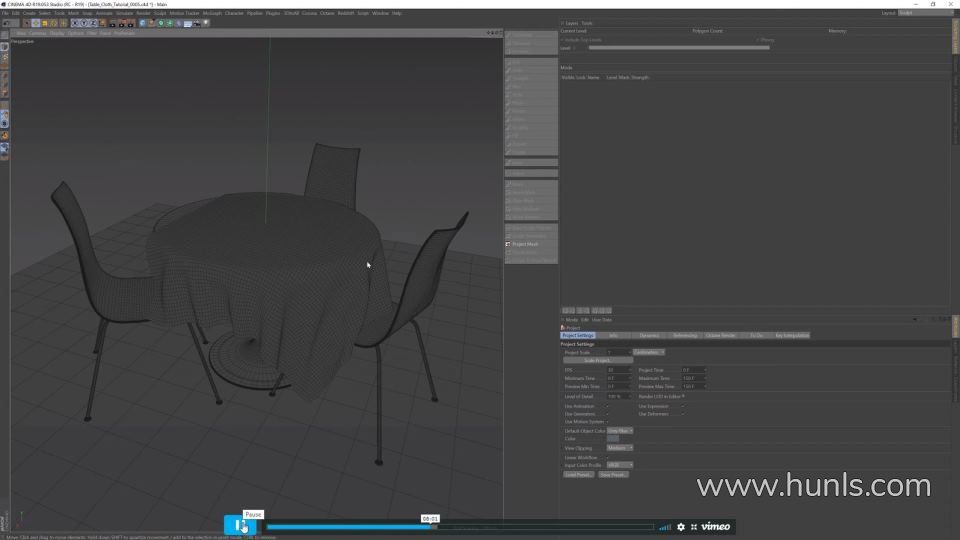Viewport: 960px width, 540px height.
Task: Select the Move tool in the toolbar
Action: point(36,23)
